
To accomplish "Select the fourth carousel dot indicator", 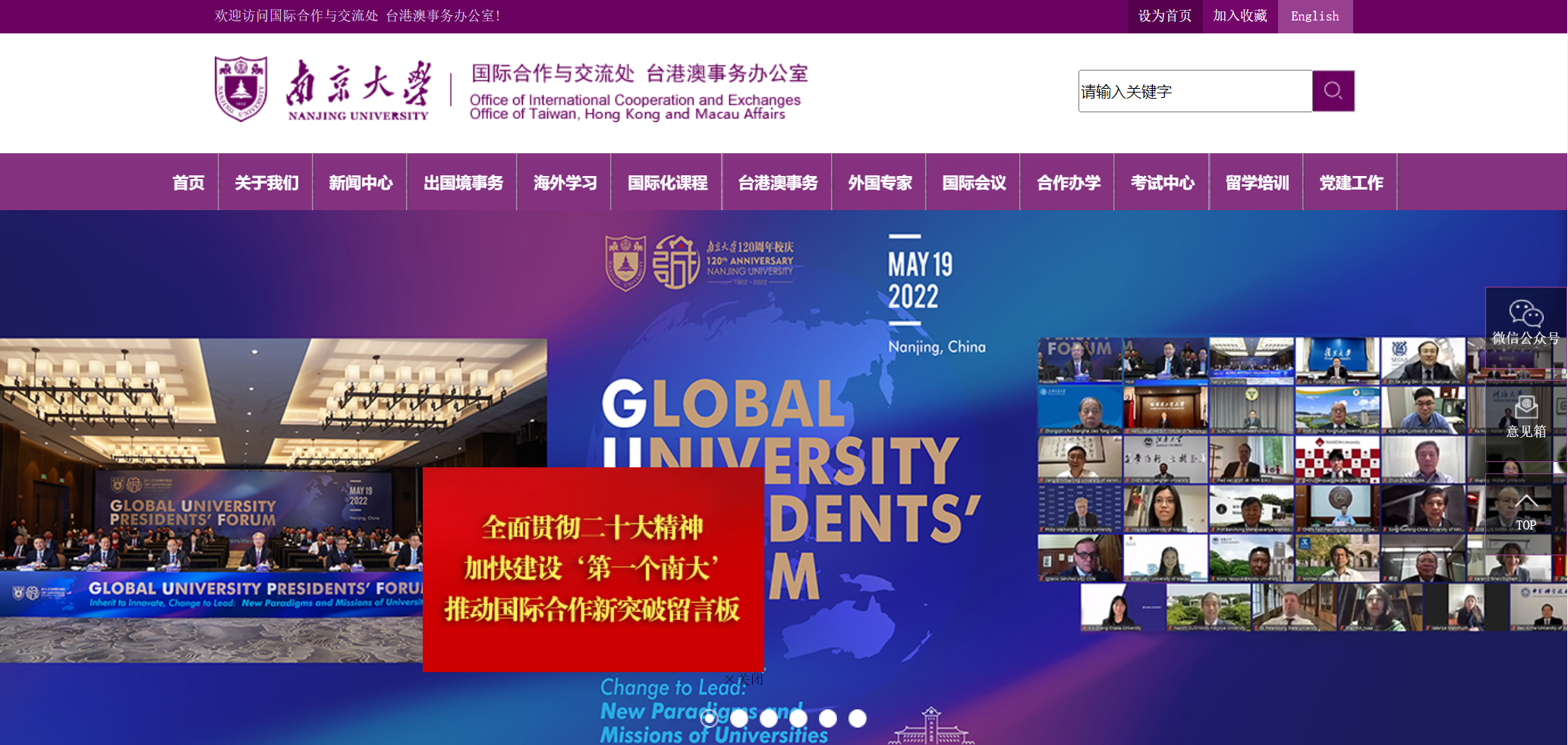I will tap(798, 718).
